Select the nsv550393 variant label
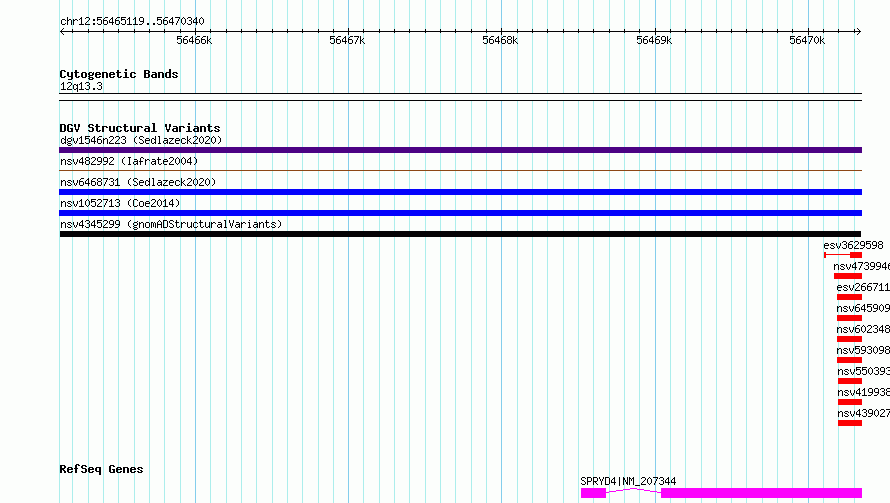 click(863, 371)
